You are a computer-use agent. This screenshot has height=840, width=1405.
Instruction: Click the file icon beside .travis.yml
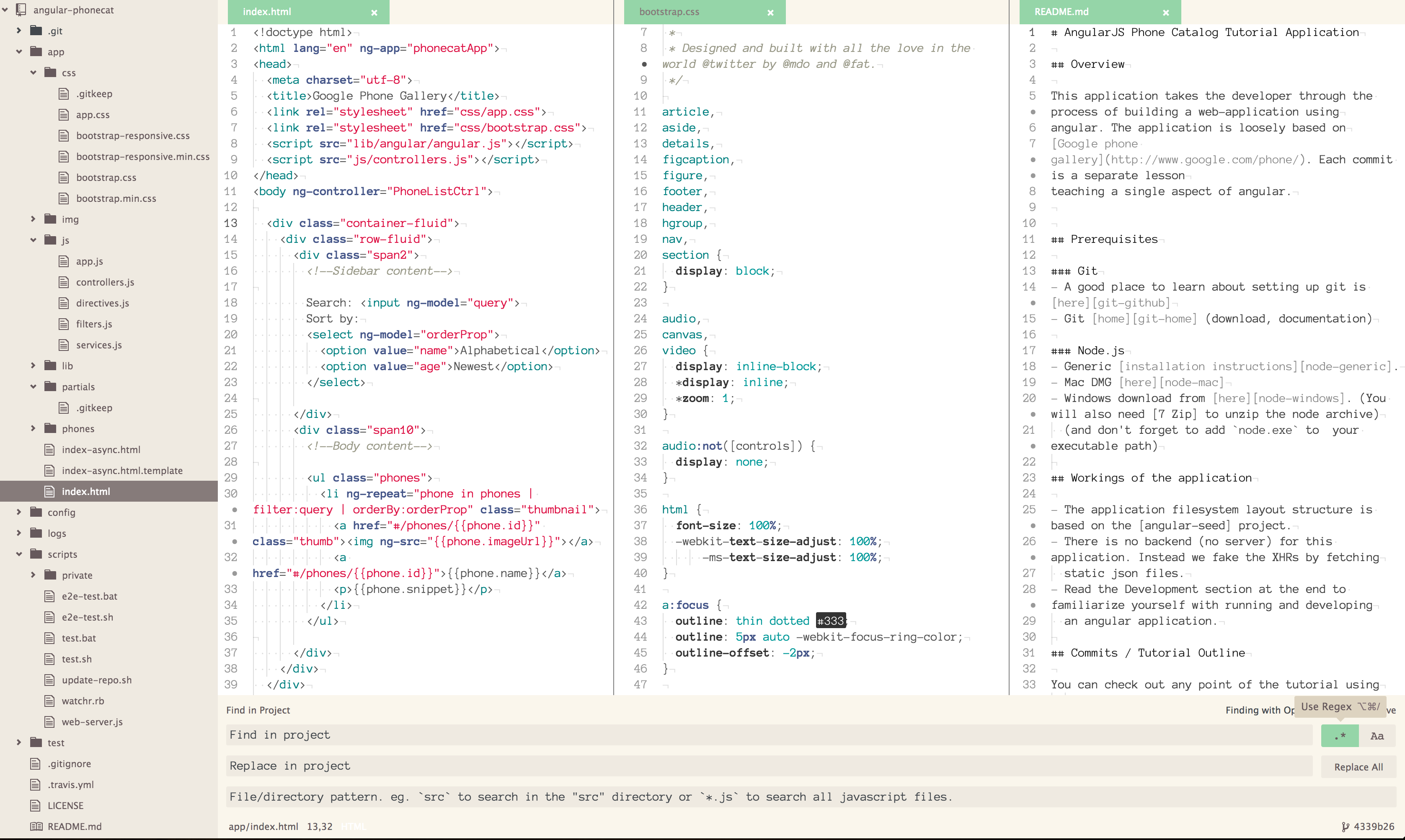click(36, 785)
